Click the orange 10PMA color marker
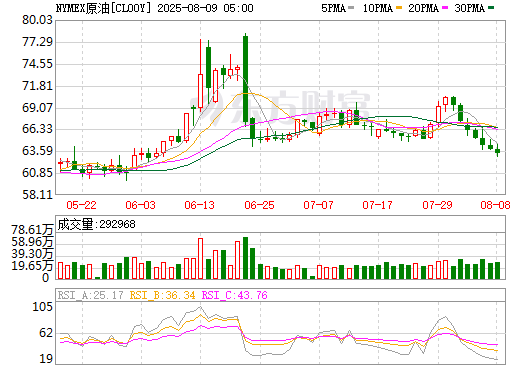Image resolution: width=520 pixels, height=365 pixels. [399, 8]
